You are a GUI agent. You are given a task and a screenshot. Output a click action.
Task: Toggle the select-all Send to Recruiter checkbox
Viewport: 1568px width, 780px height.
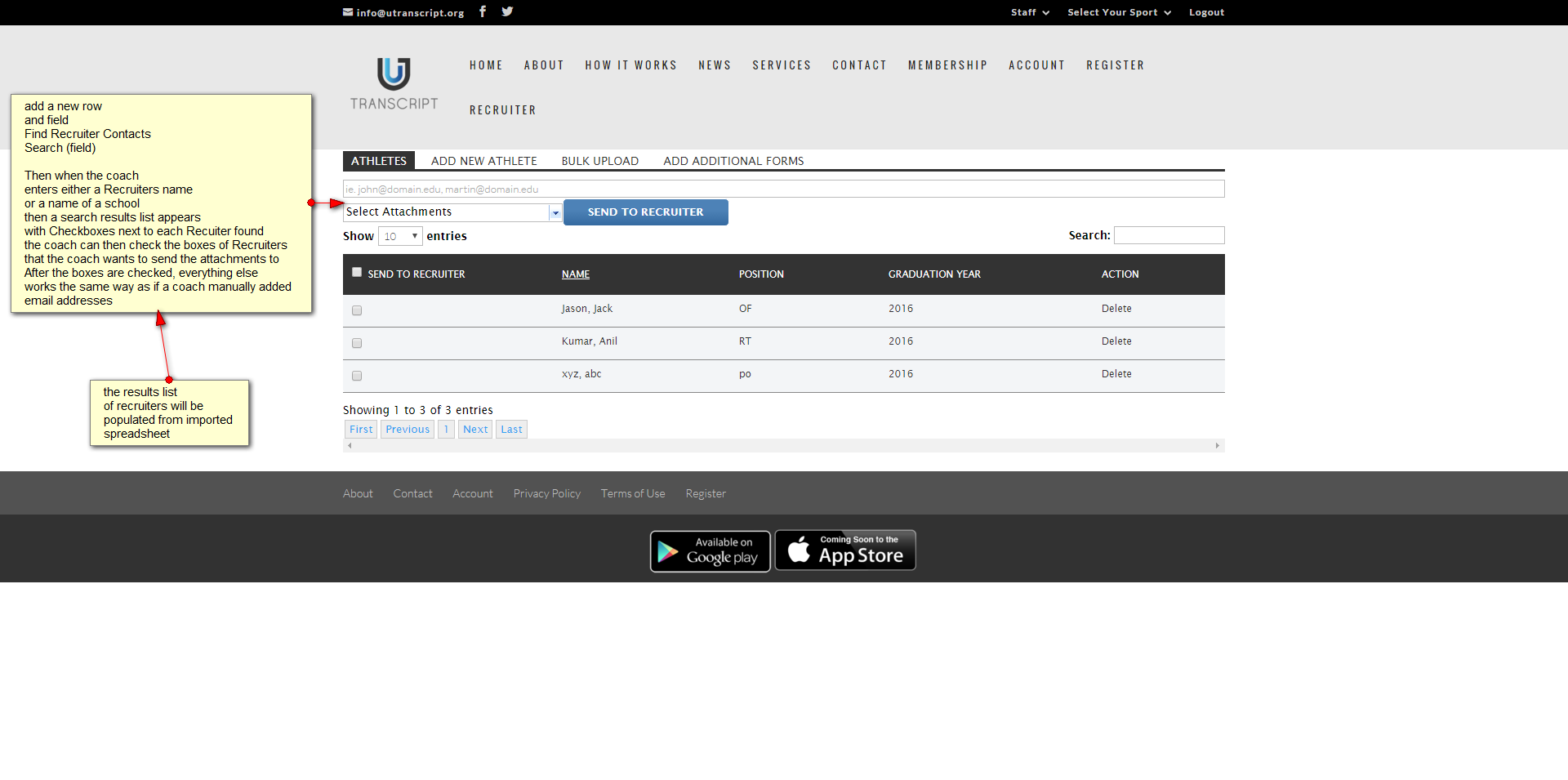357,272
